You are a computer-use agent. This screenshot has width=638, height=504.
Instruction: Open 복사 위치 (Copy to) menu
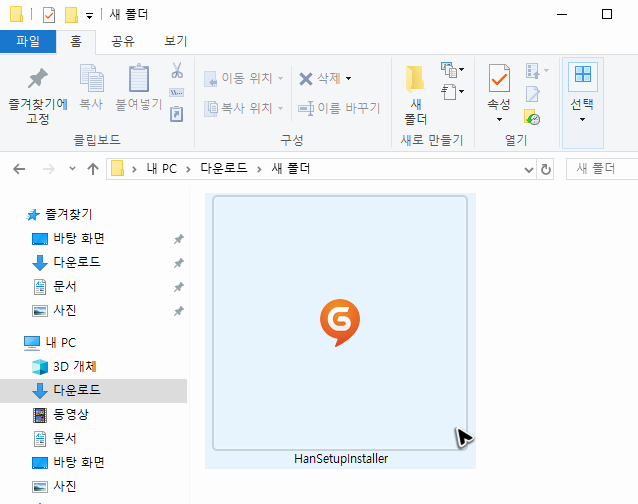tap(244, 108)
